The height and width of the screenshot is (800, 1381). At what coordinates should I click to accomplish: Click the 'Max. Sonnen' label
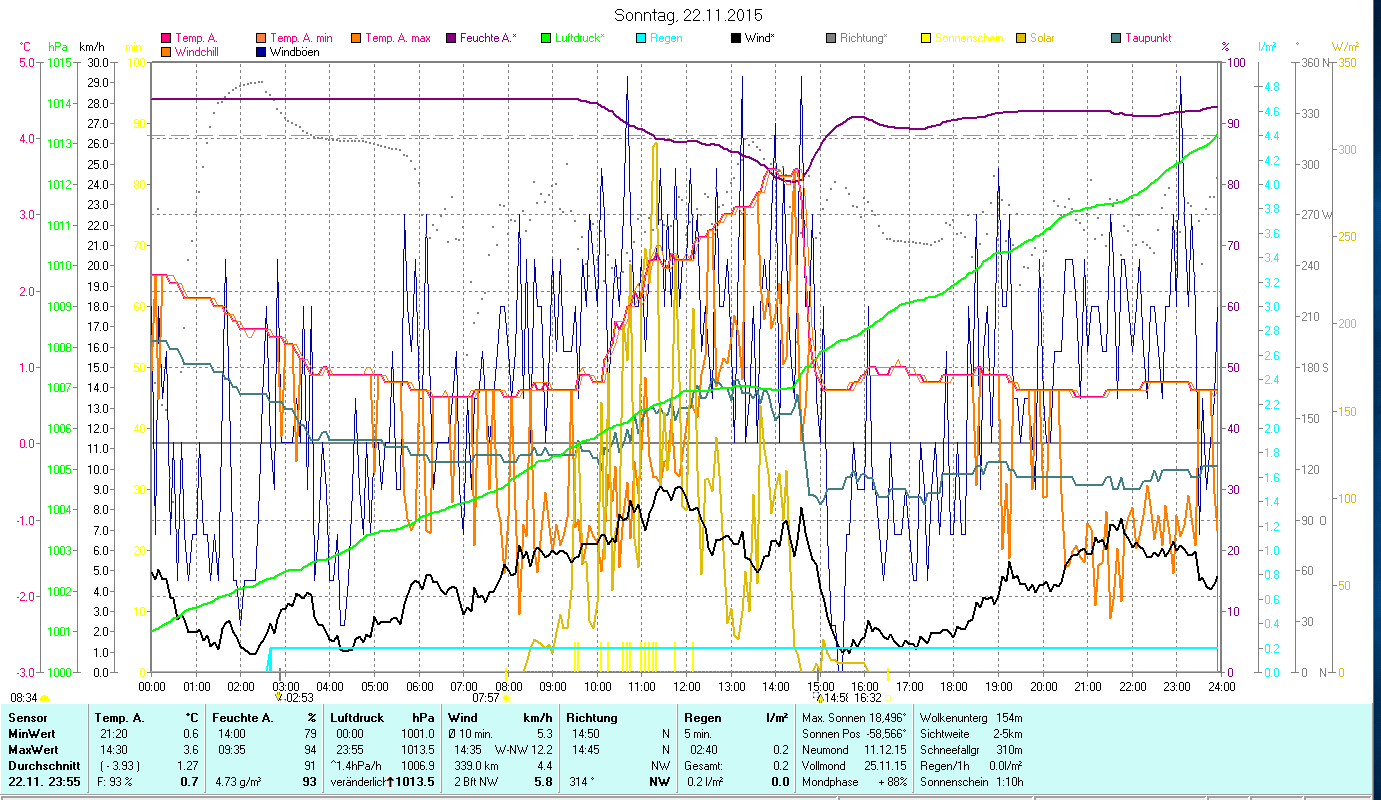[x=834, y=718]
